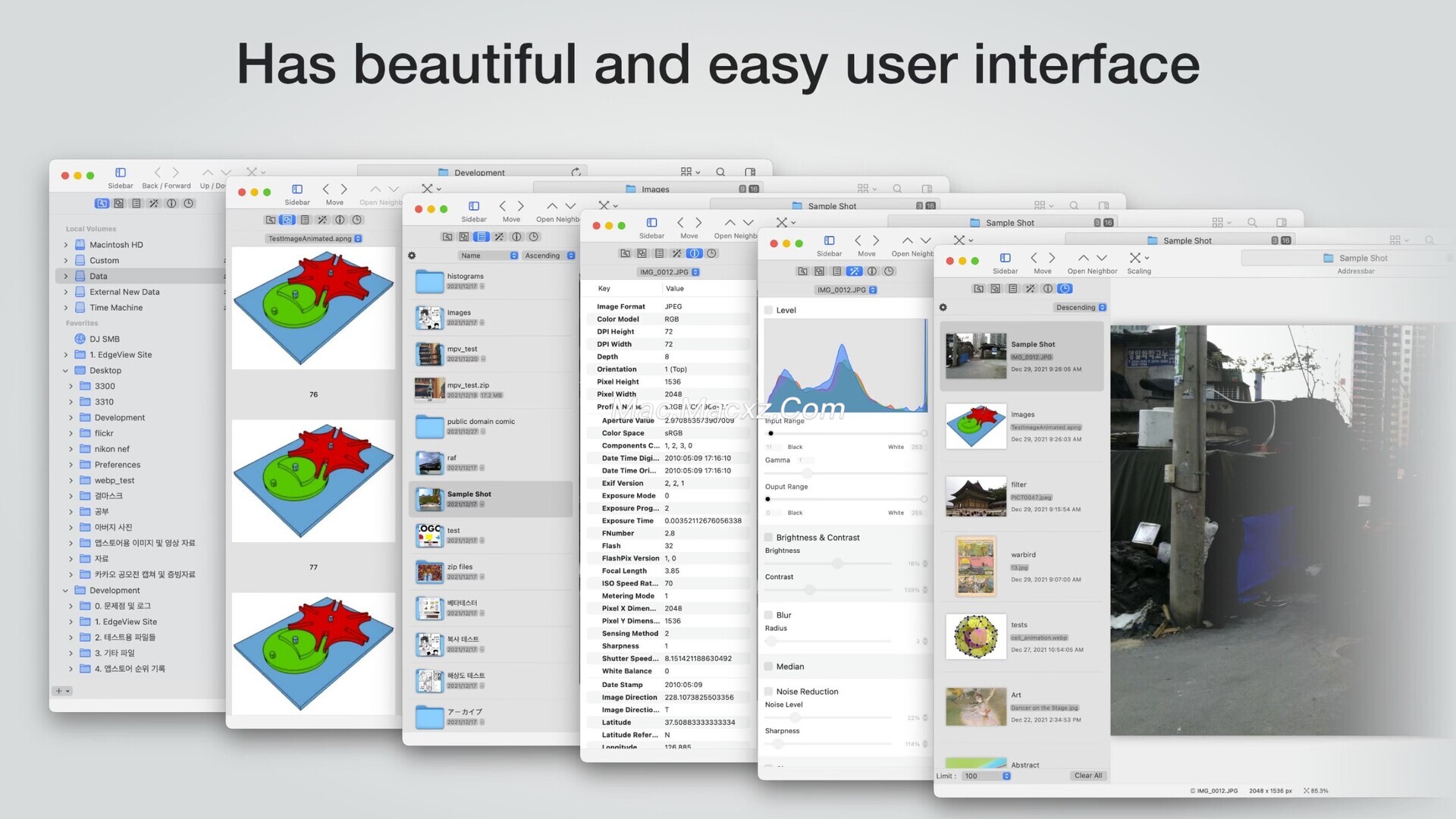Viewport: 1456px width, 819px height.
Task: Open the Ascending sort order dropdown
Action: 548,256
